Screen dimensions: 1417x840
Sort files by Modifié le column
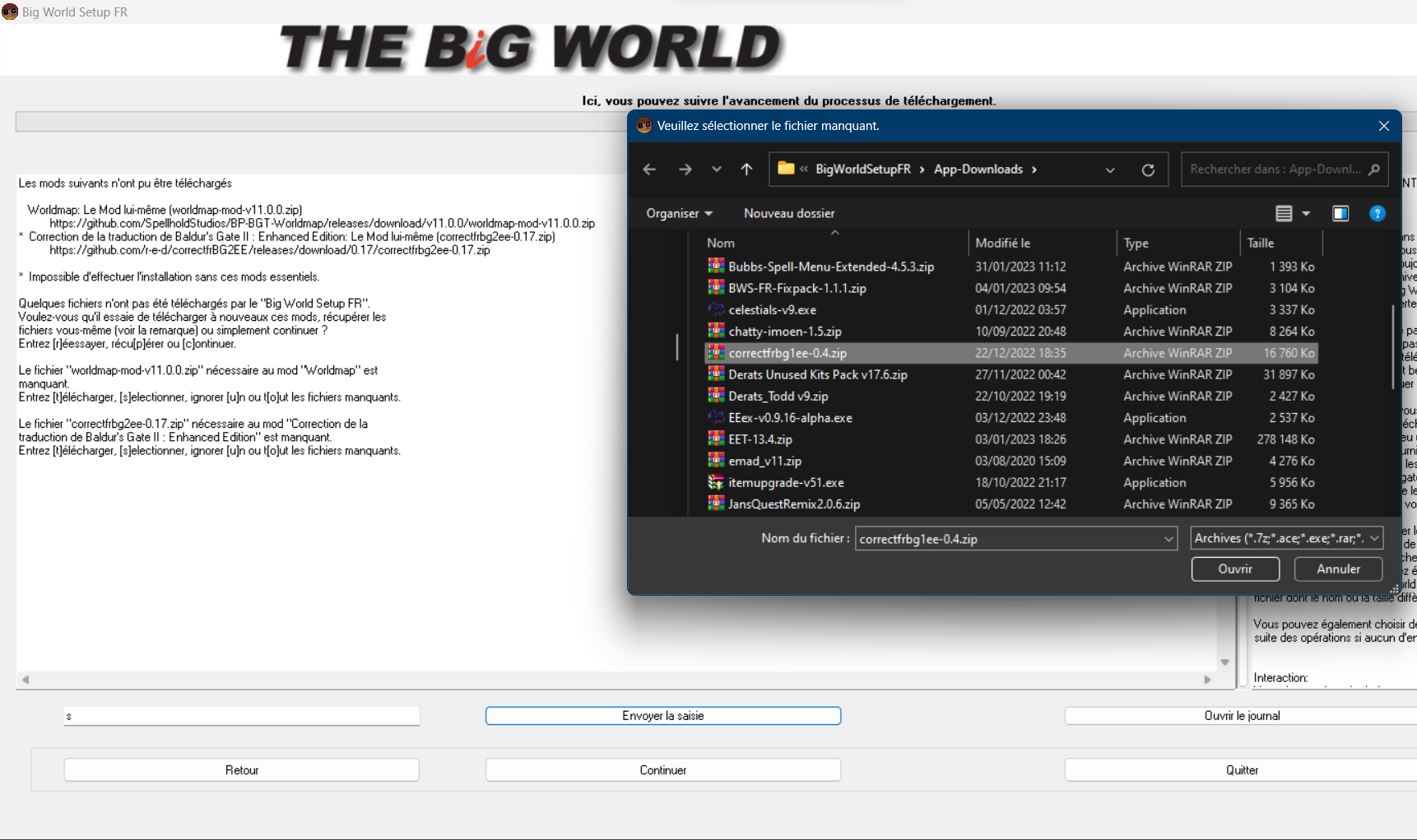[x=1042, y=244]
